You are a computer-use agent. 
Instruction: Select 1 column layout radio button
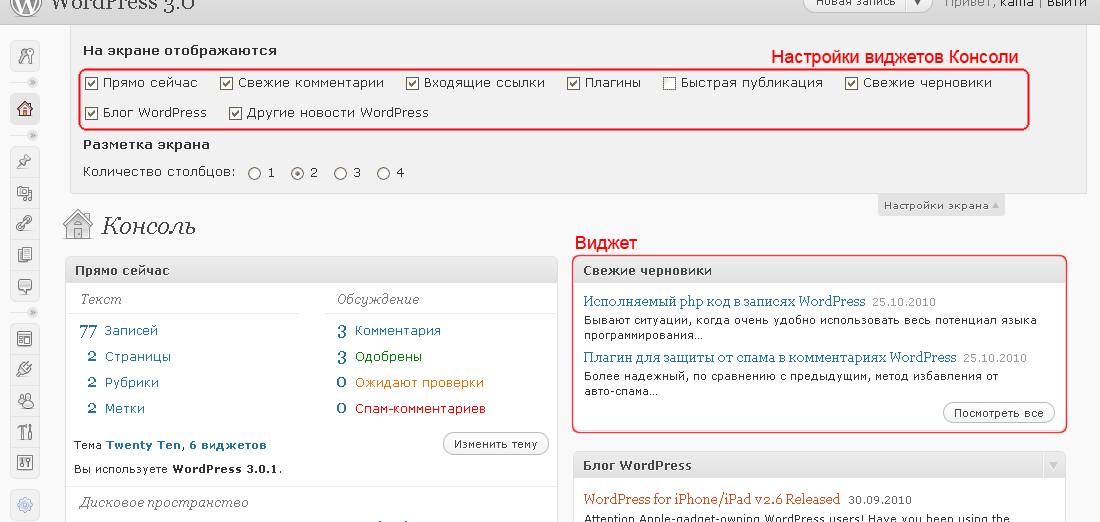click(255, 173)
